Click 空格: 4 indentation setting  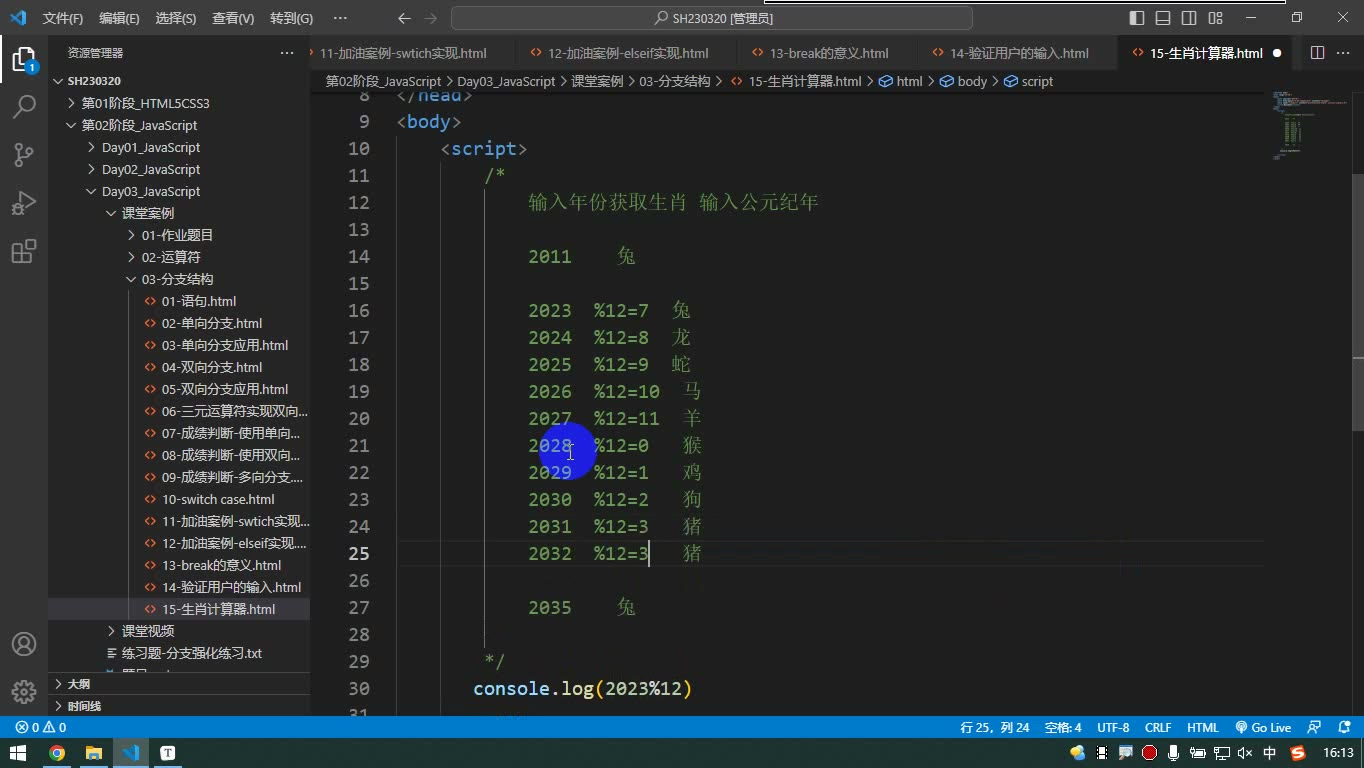pyautogui.click(x=1063, y=727)
